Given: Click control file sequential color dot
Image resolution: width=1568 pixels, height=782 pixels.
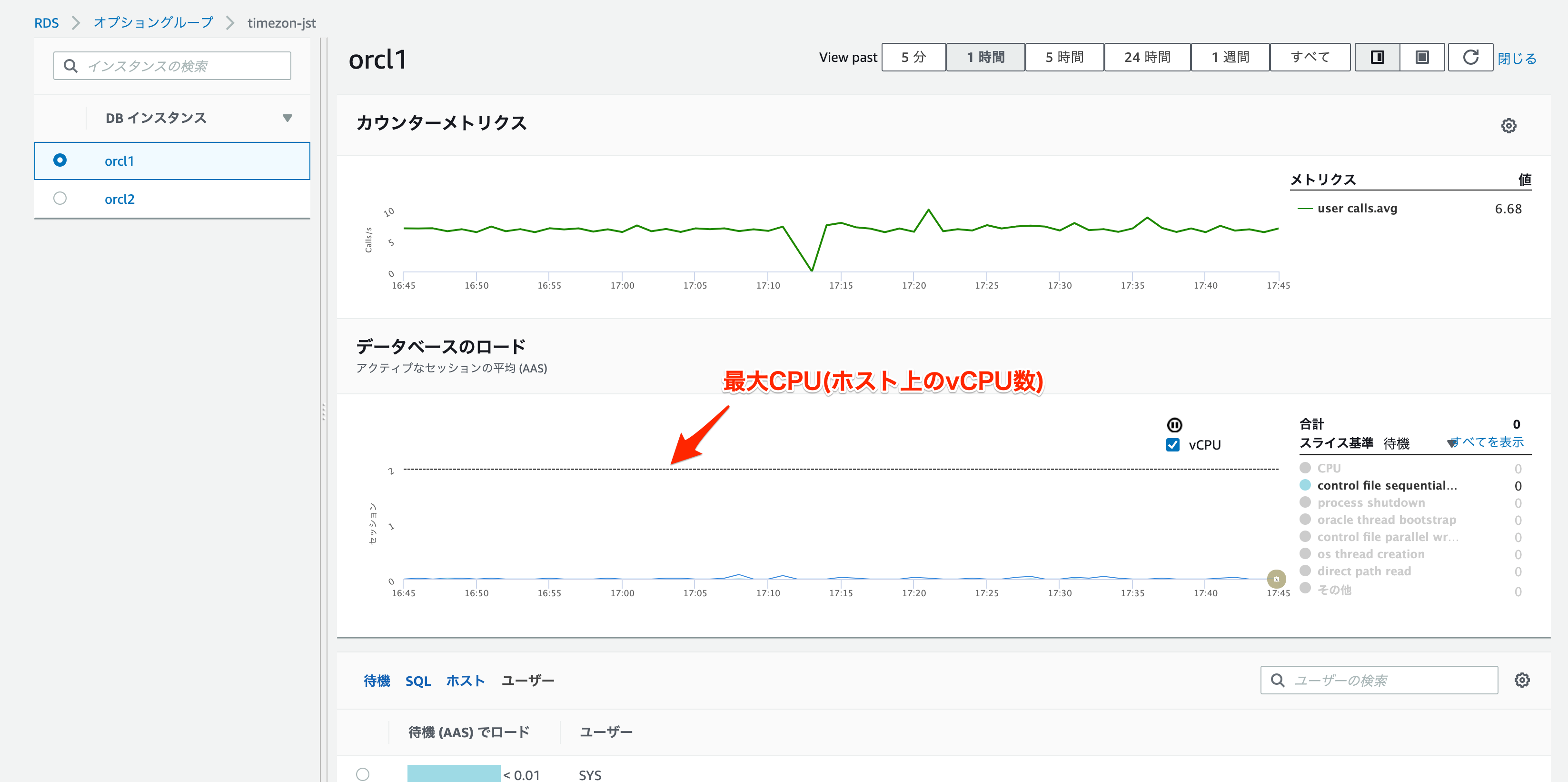Looking at the screenshot, I should click(1305, 485).
